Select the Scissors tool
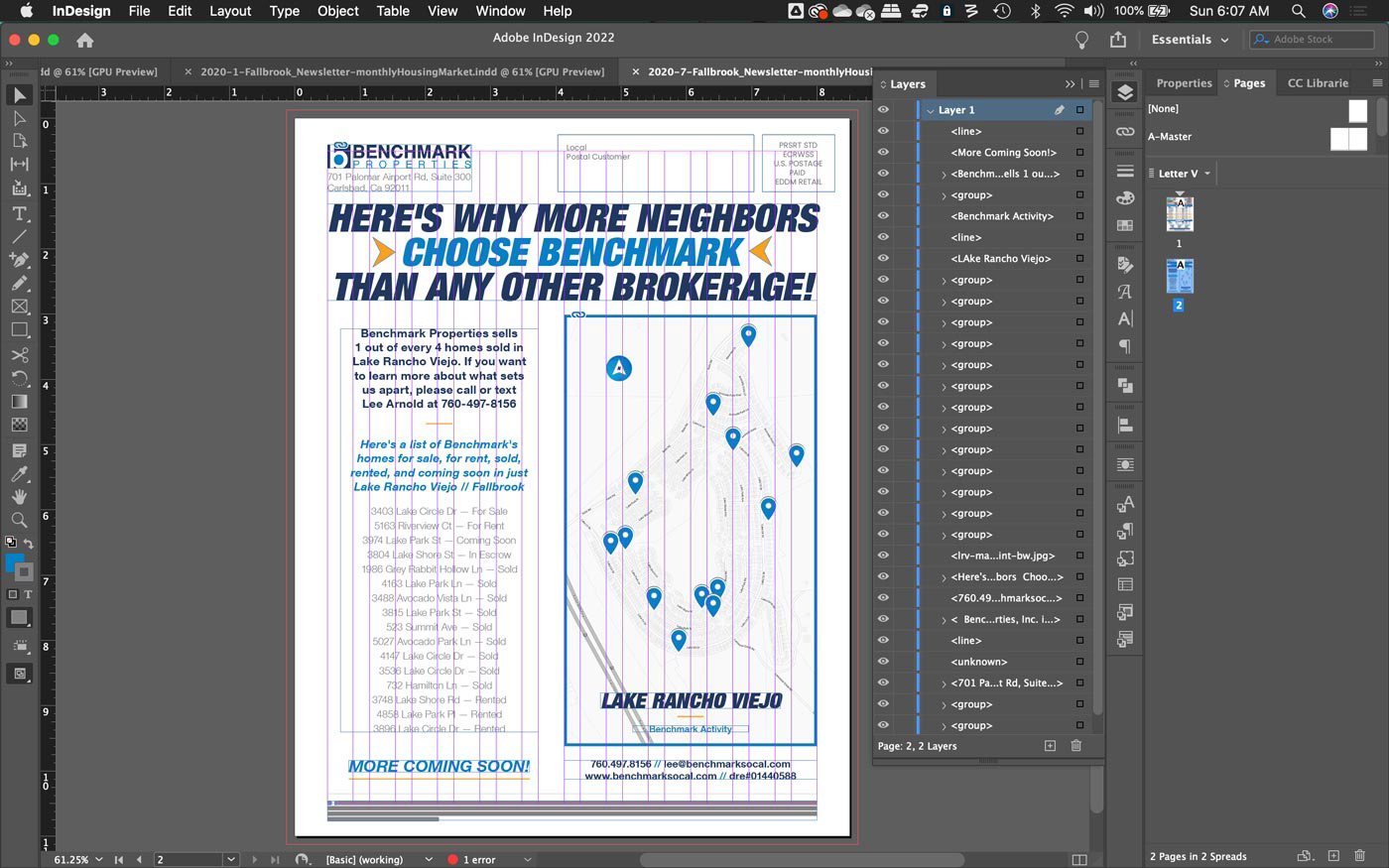Image resolution: width=1389 pixels, height=868 pixels. tap(19, 354)
